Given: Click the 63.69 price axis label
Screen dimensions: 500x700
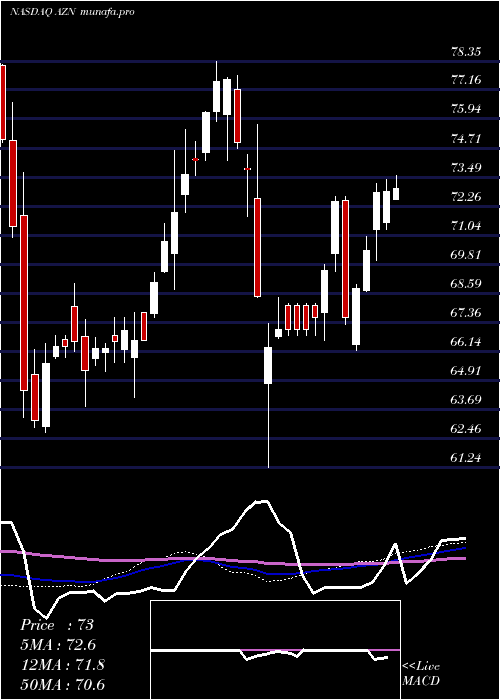Looking at the screenshot, I should 466,400.
